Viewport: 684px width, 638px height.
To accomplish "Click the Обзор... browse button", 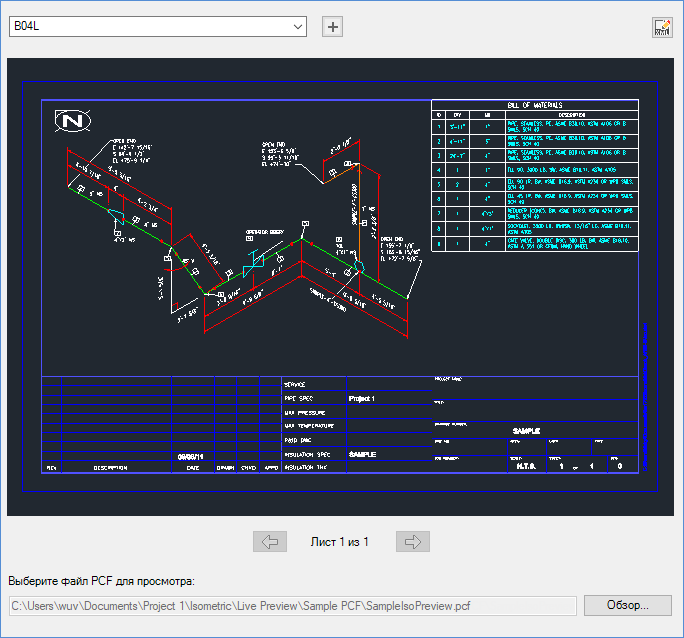I will tap(628, 605).
